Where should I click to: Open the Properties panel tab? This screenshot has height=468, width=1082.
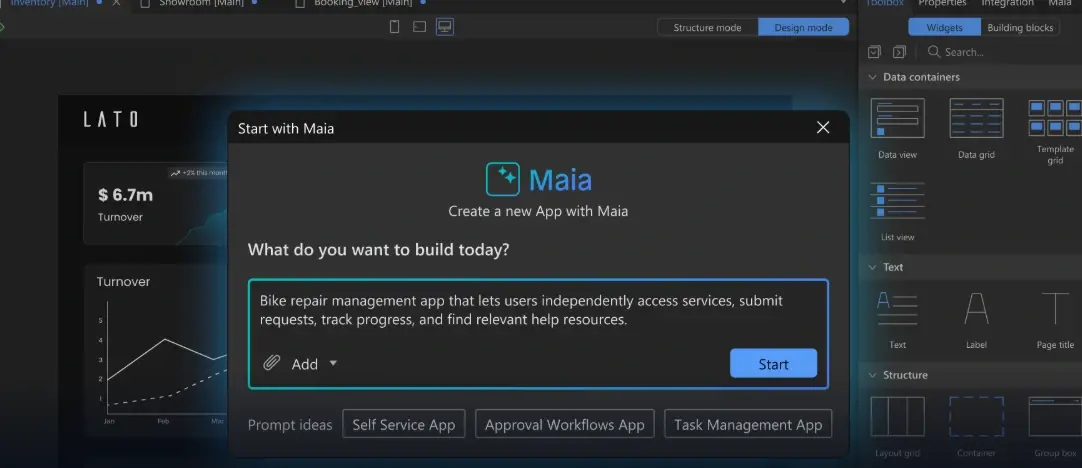pos(942,4)
